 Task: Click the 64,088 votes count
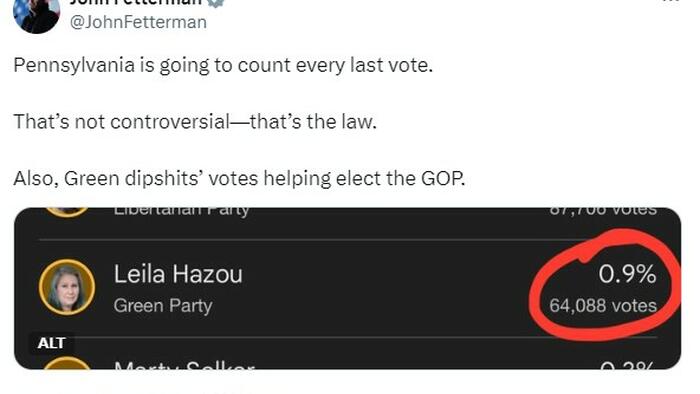click(x=603, y=306)
